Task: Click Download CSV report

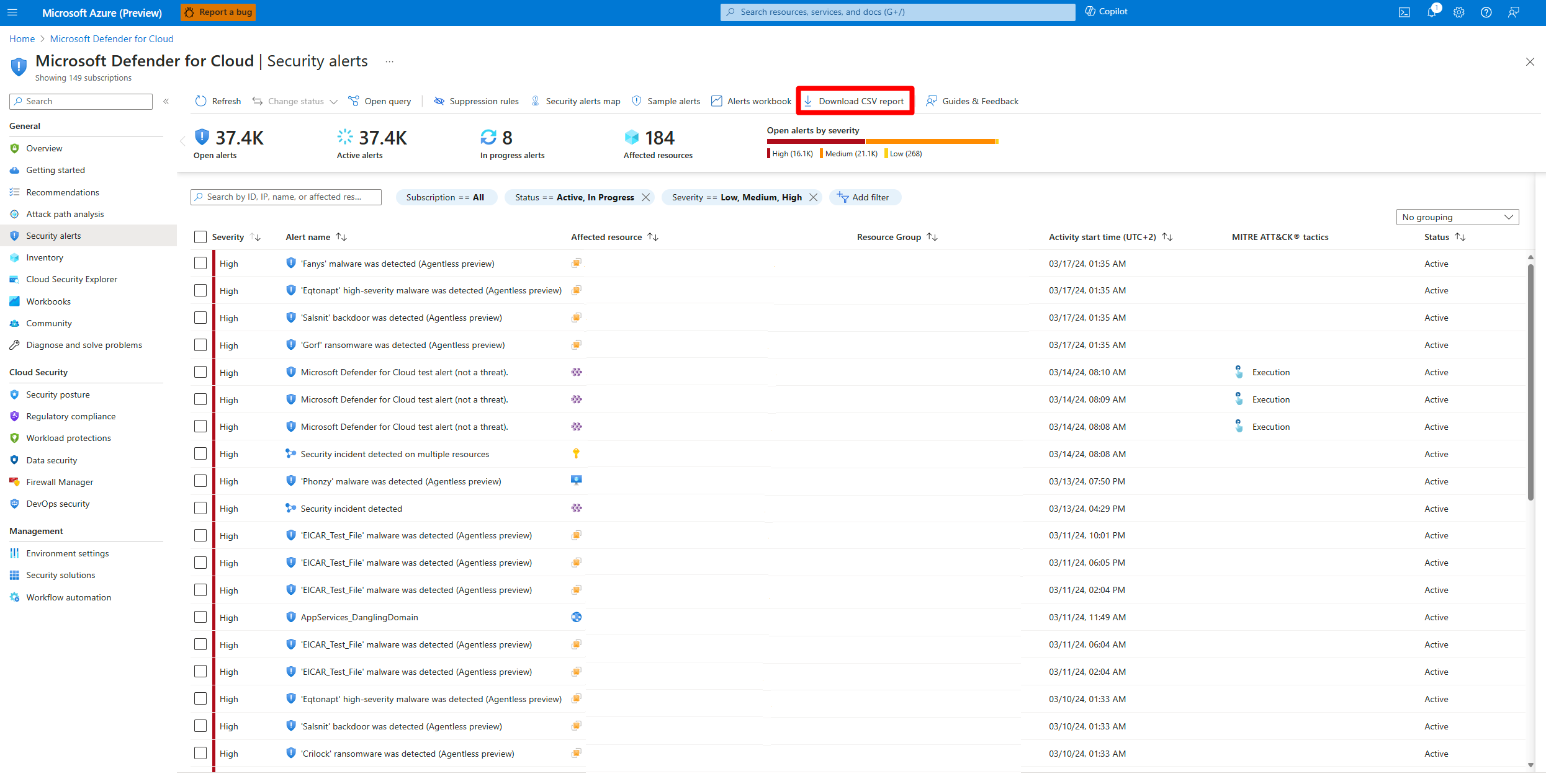Action: [x=855, y=101]
